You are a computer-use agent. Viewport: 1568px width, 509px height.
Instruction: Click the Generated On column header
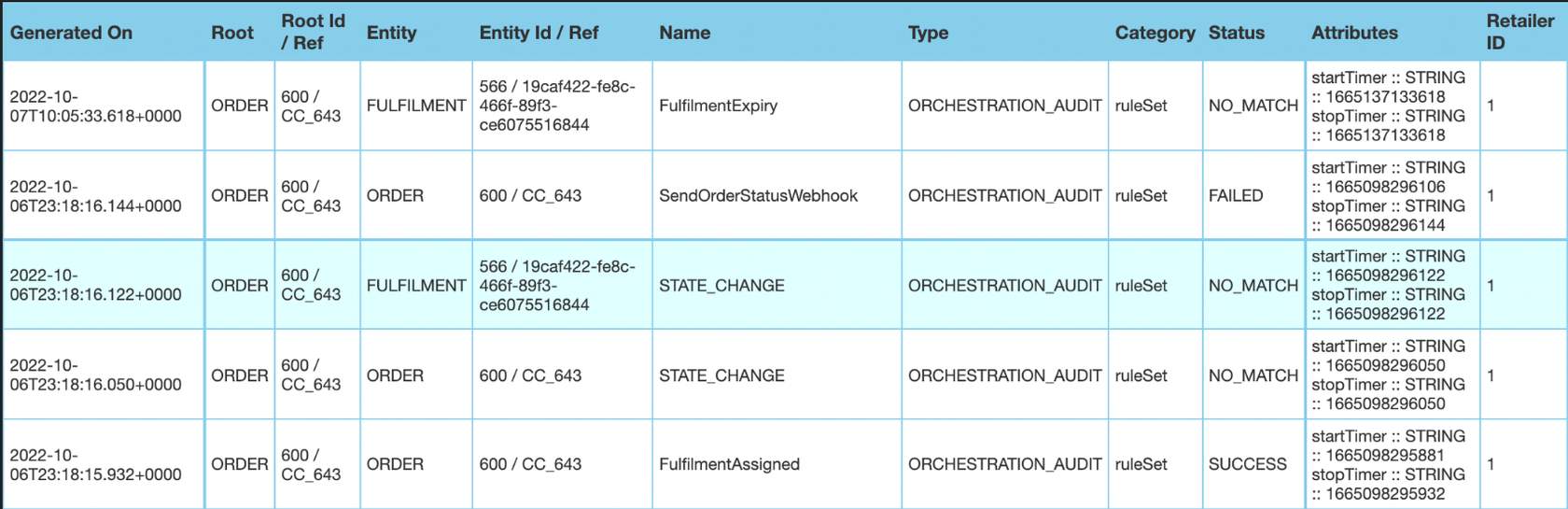tap(71, 33)
